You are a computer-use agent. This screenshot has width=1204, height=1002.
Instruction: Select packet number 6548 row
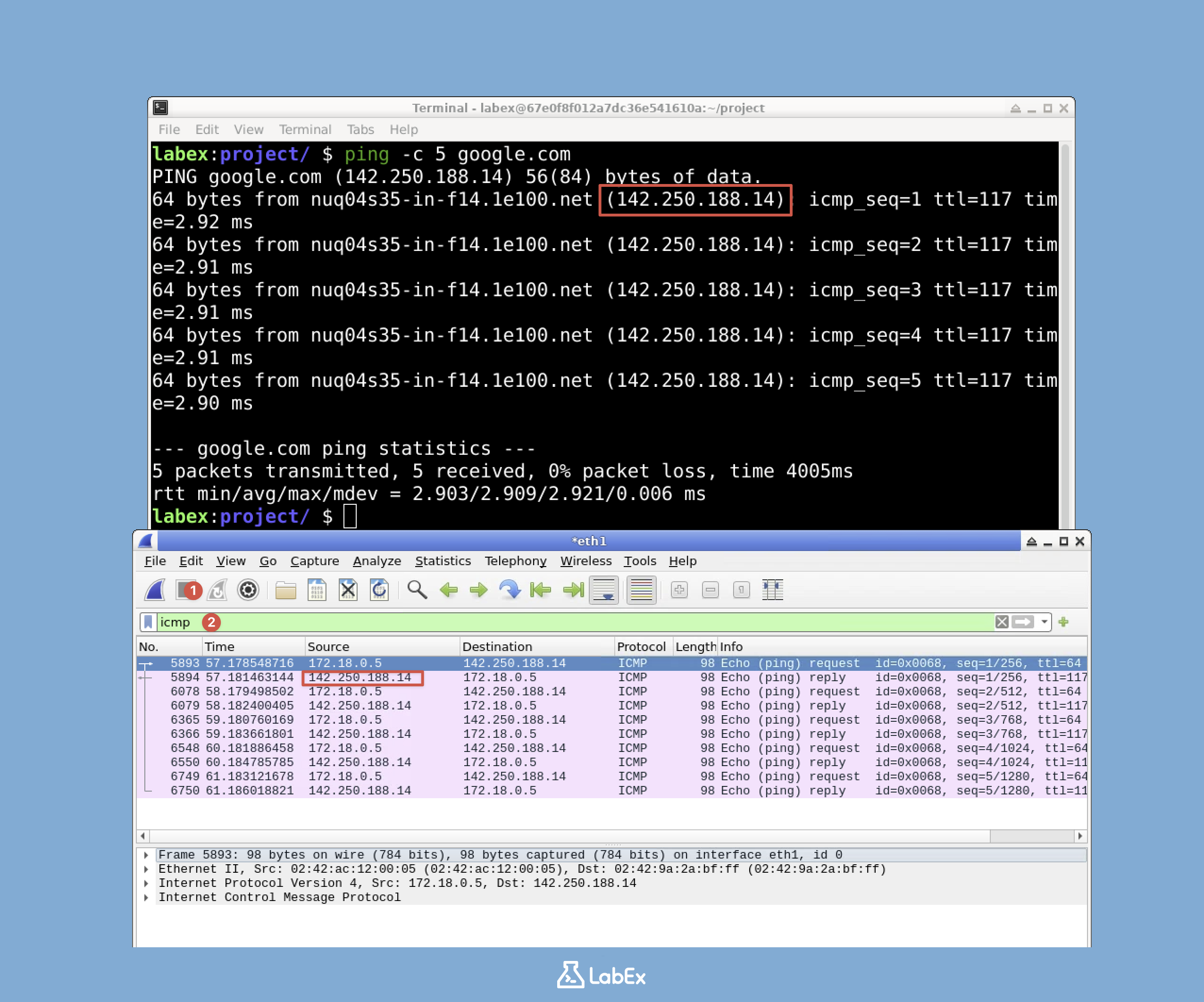612,748
